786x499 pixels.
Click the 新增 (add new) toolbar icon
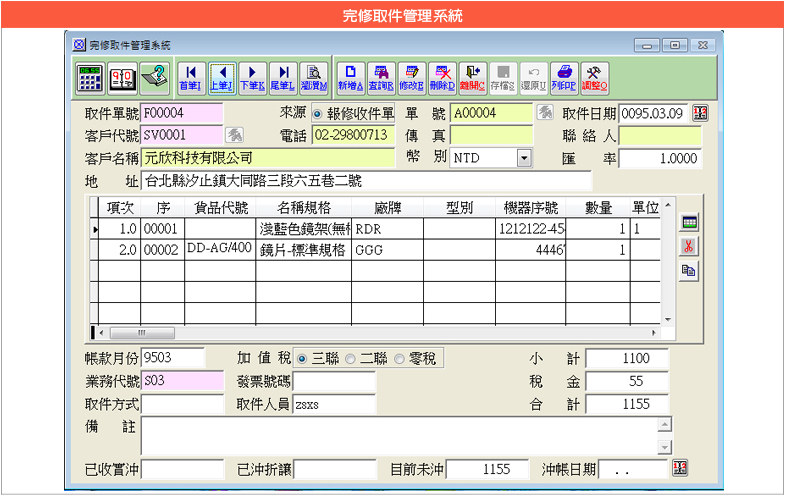pyautogui.click(x=349, y=75)
